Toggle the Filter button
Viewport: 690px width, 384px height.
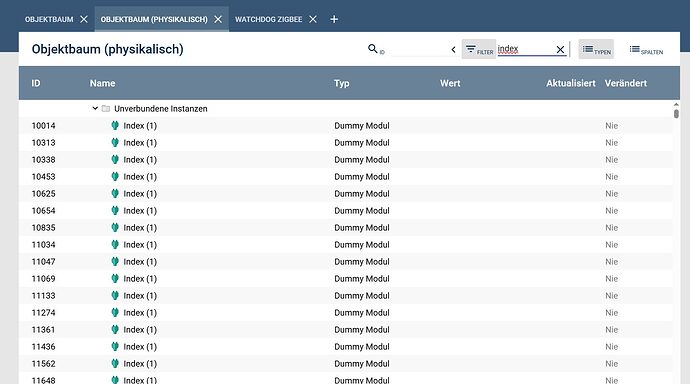(x=479, y=49)
